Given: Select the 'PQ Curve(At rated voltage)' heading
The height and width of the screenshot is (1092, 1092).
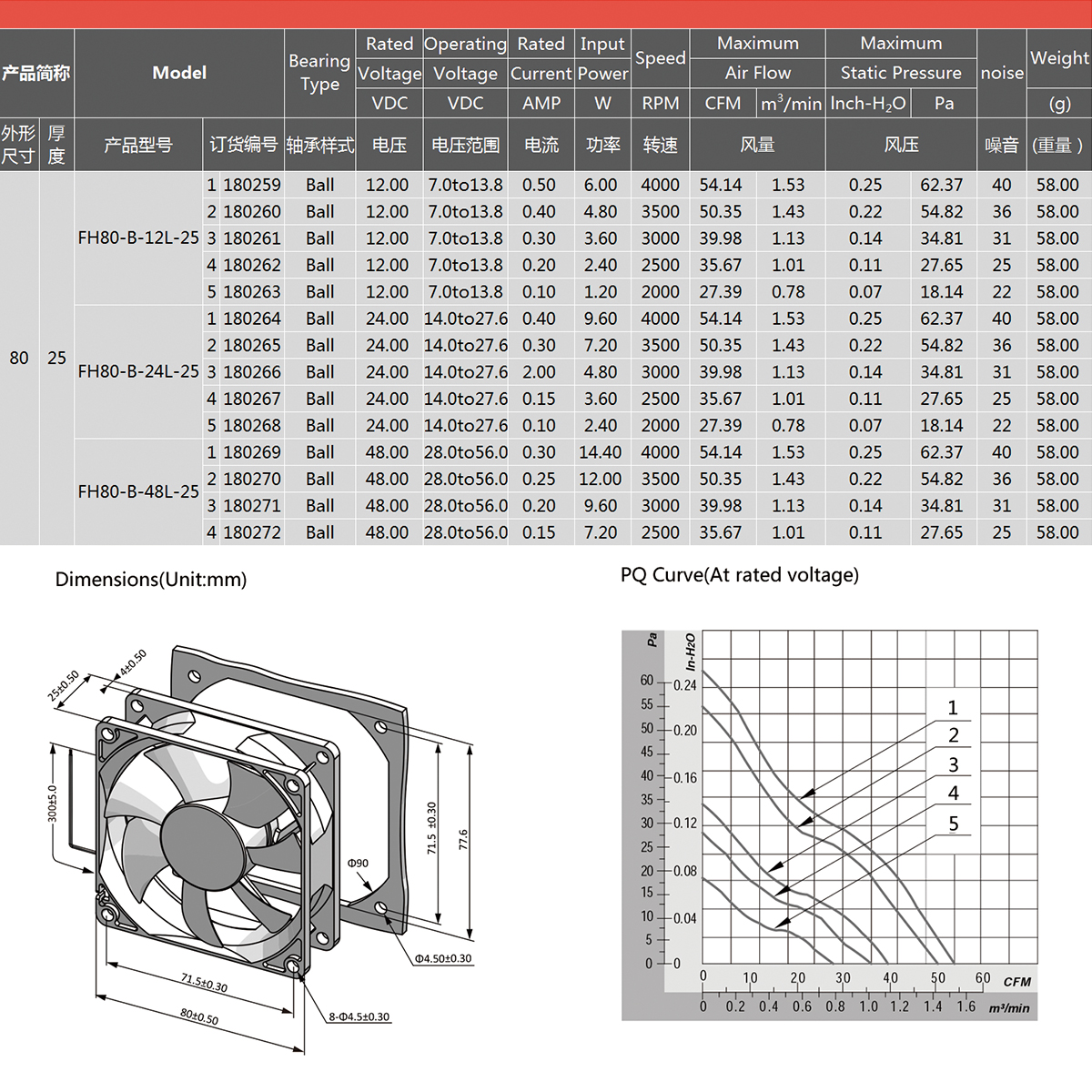Looking at the screenshot, I should pyautogui.click(x=740, y=575).
